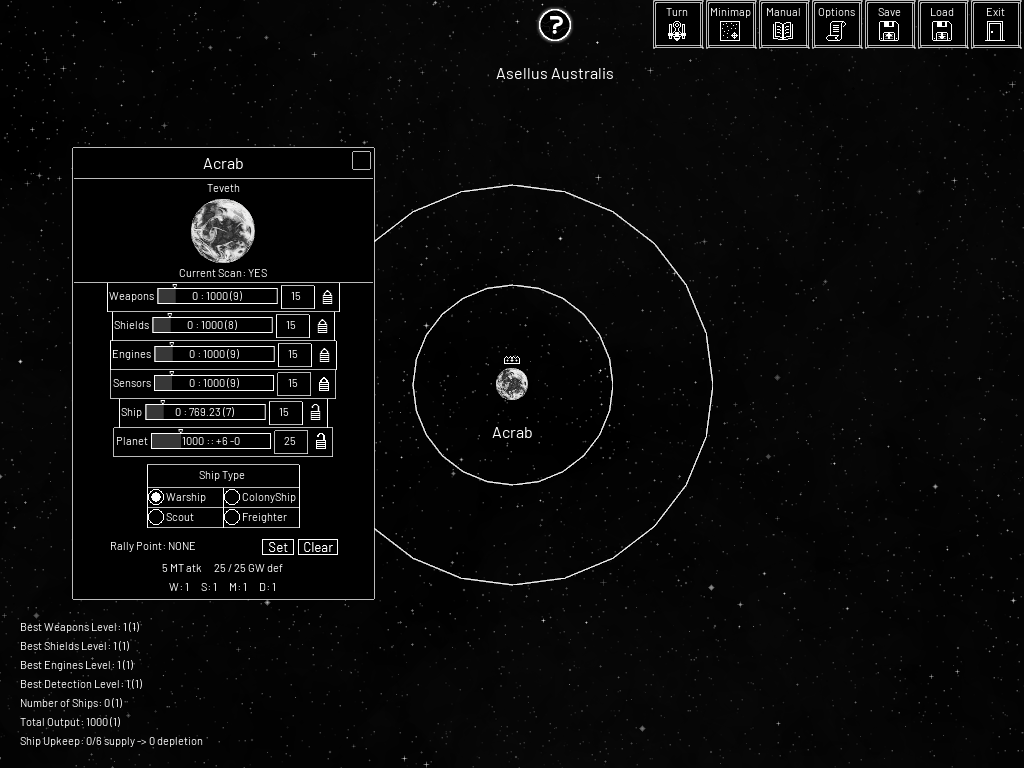This screenshot has width=1024, height=768.
Task: Open the question mark help icon
Action: 554,26
